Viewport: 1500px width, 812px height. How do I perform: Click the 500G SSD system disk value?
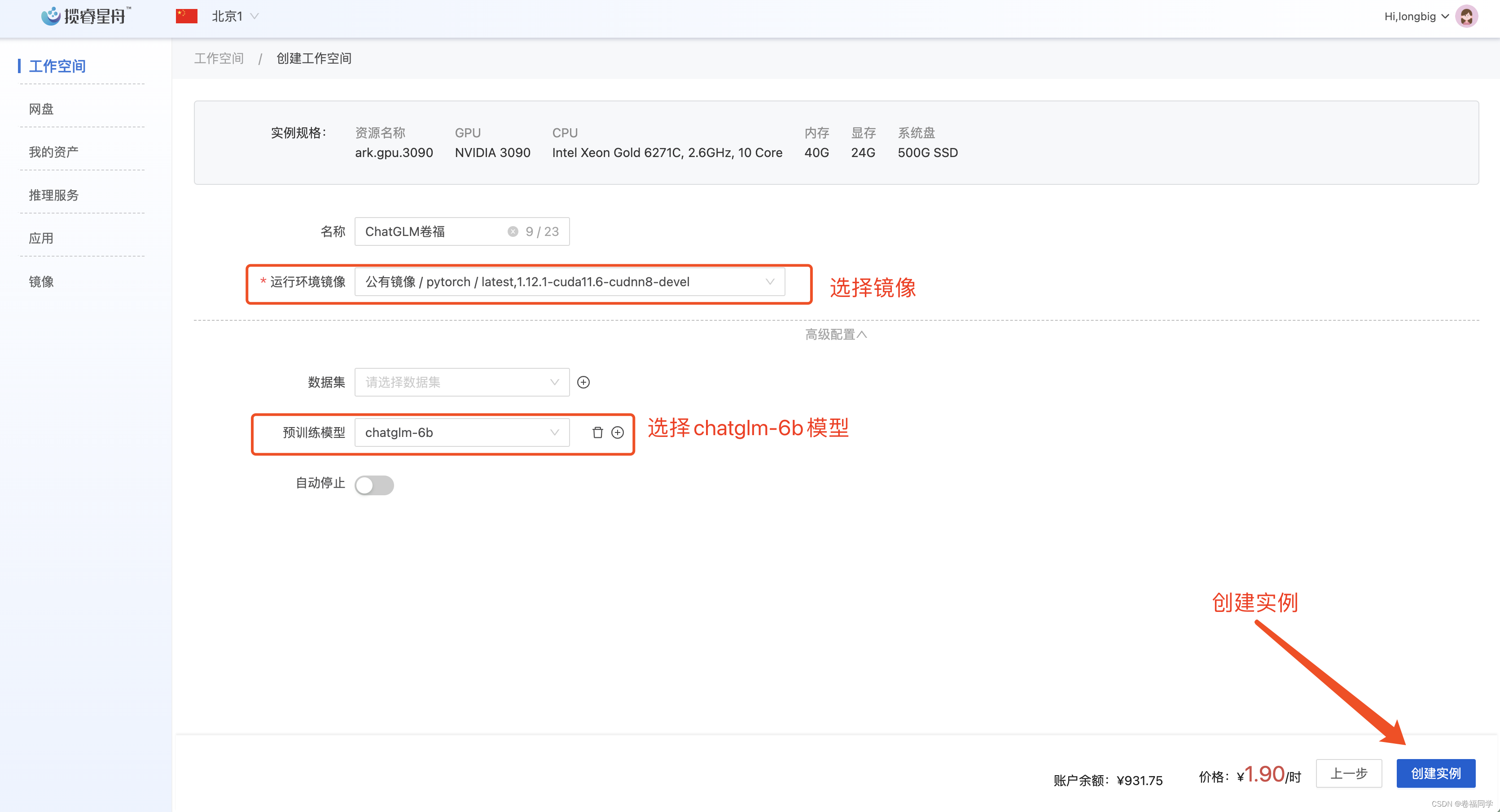pos(927,153)
